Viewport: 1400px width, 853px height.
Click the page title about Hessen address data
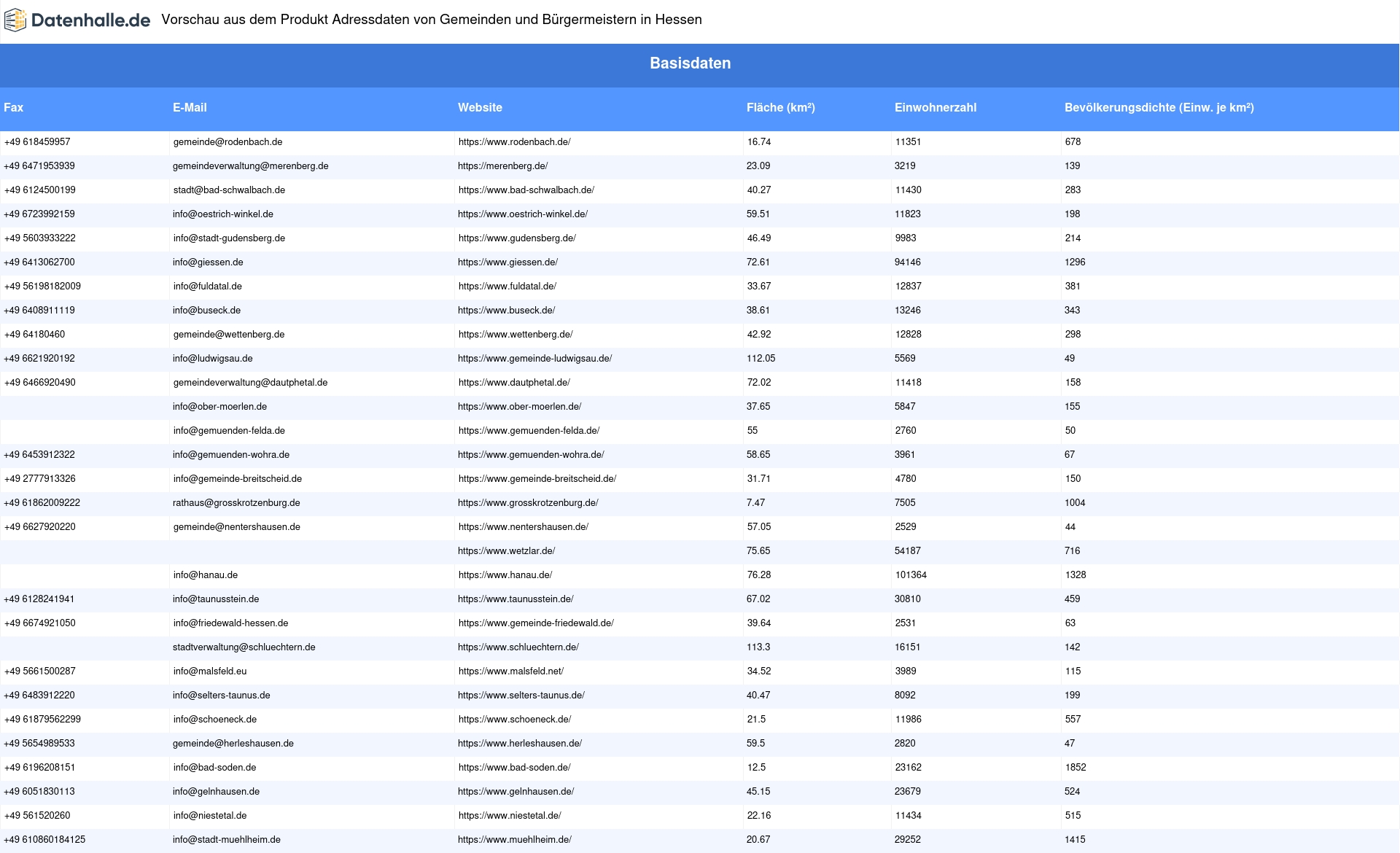click(432, 20)
